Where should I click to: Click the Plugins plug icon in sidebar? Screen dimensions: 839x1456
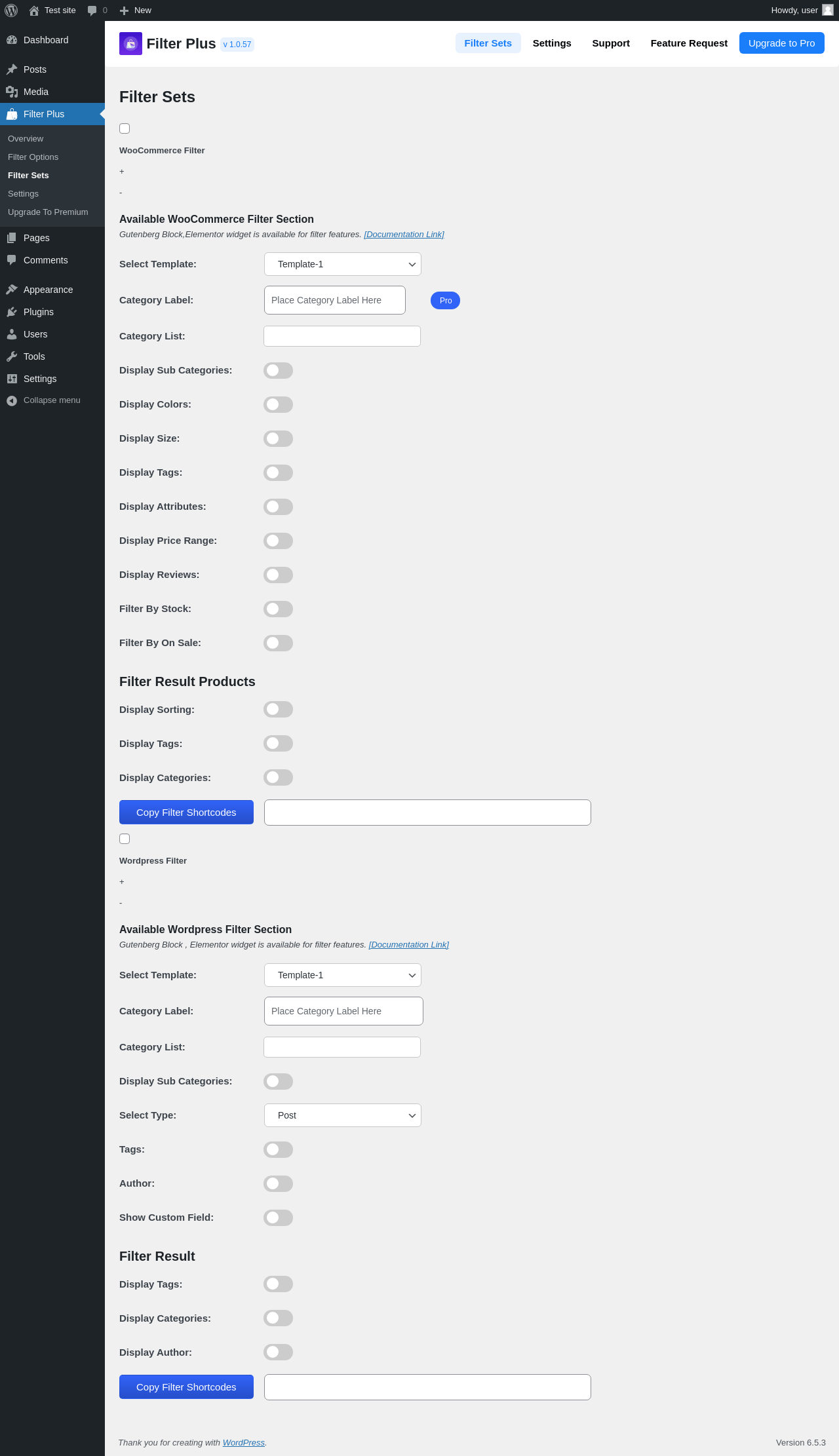pos(12,312)
